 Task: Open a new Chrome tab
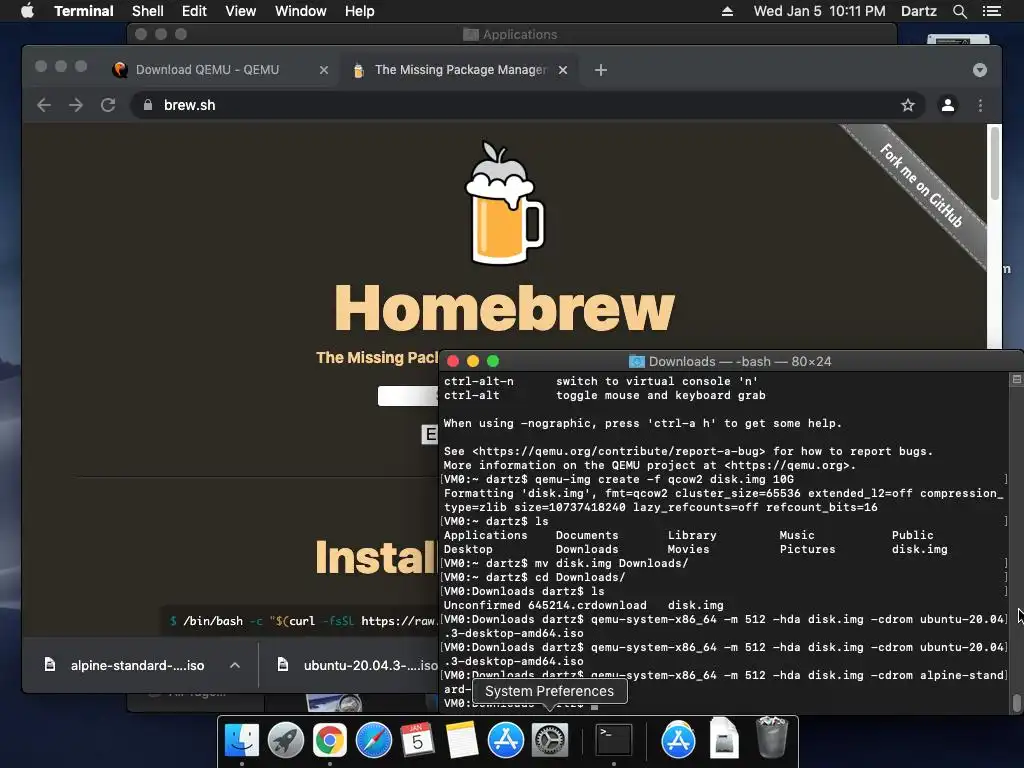(601, 70)
